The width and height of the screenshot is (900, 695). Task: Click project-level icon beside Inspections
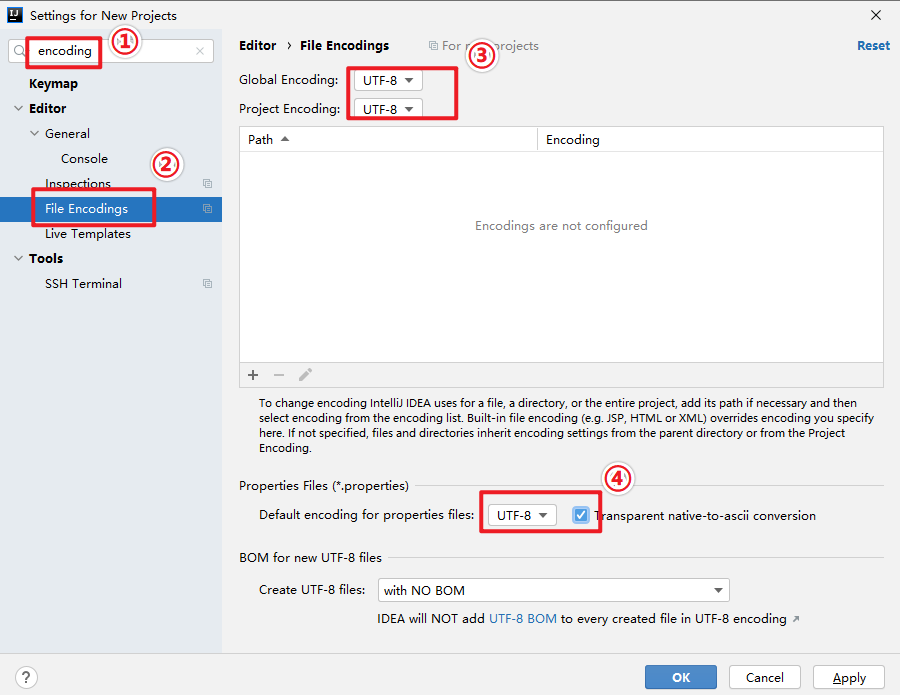(208, 184)
